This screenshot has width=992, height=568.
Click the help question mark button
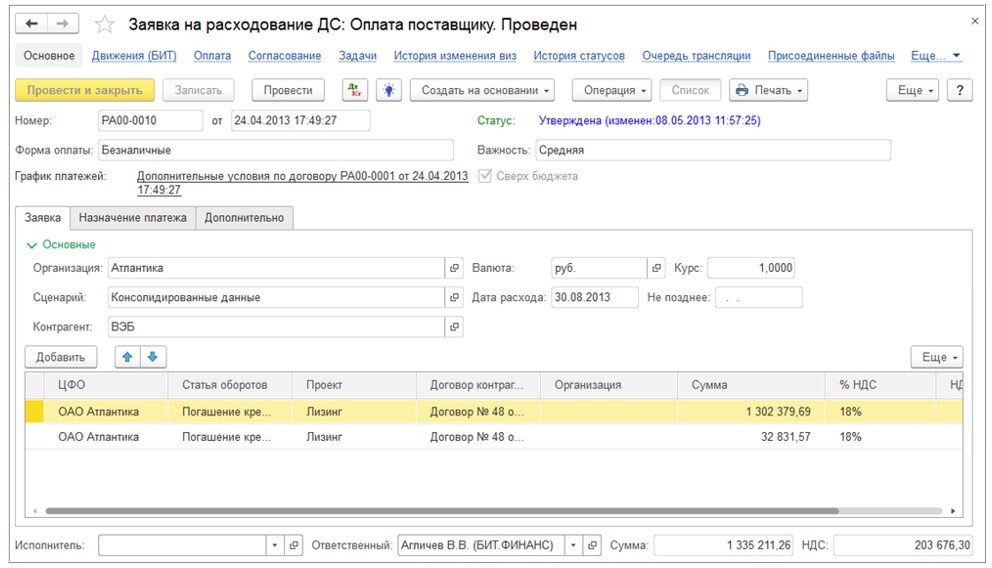pyautogui.click(x=959, y=90)
